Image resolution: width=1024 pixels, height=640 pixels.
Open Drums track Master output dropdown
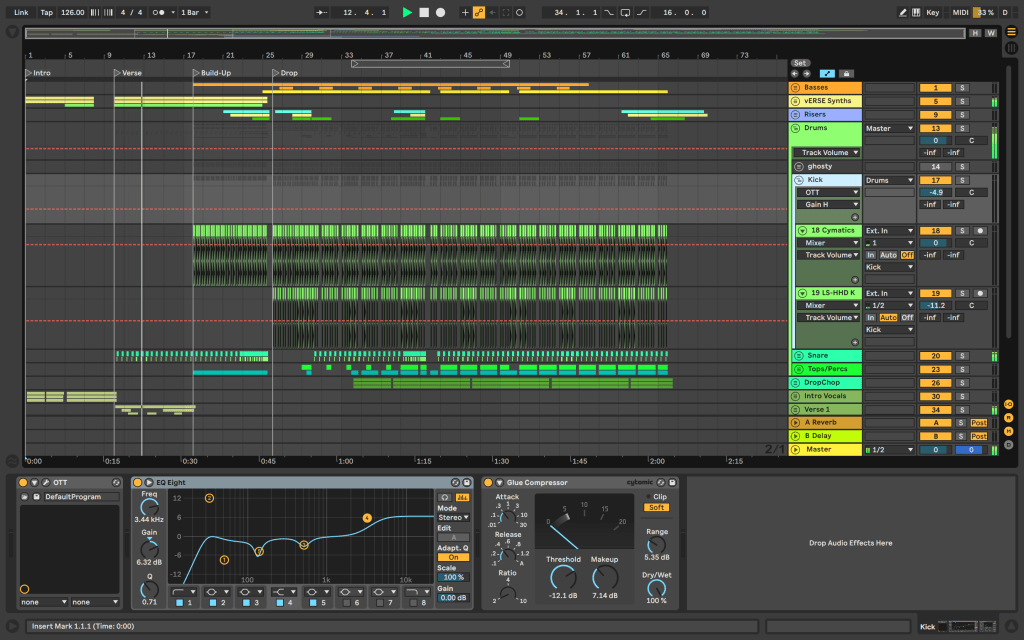pos(889,128)
